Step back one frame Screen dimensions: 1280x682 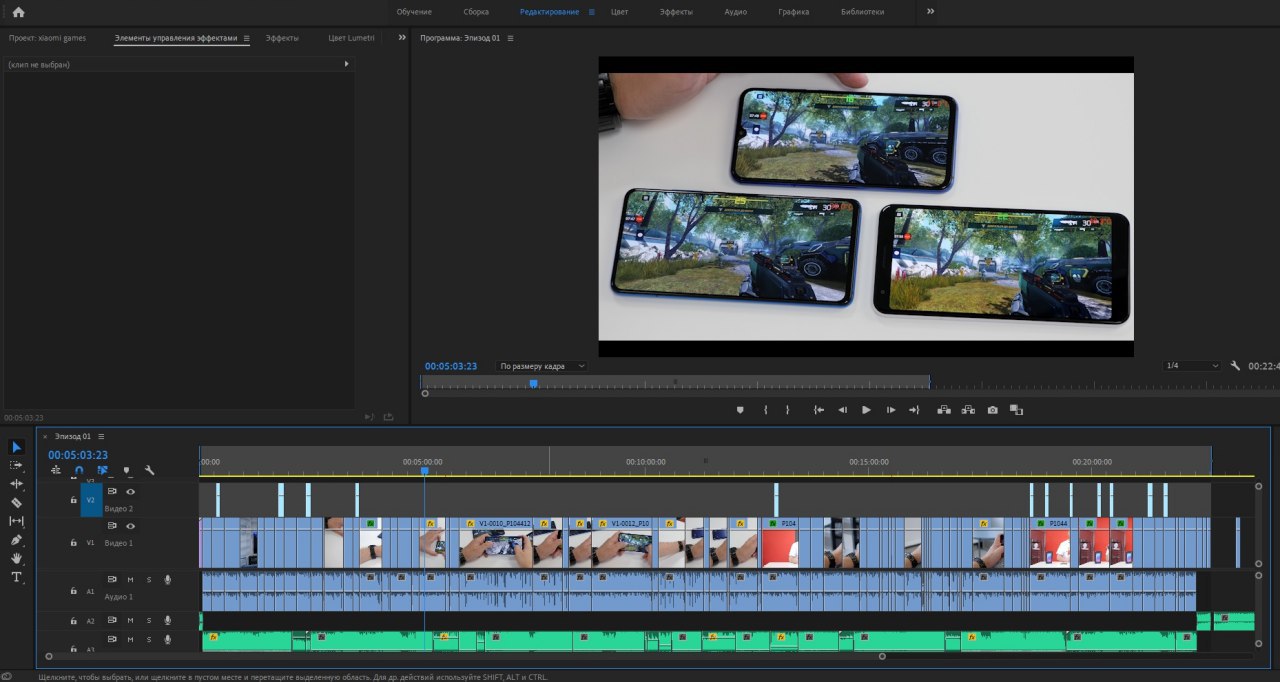point(842,410)
